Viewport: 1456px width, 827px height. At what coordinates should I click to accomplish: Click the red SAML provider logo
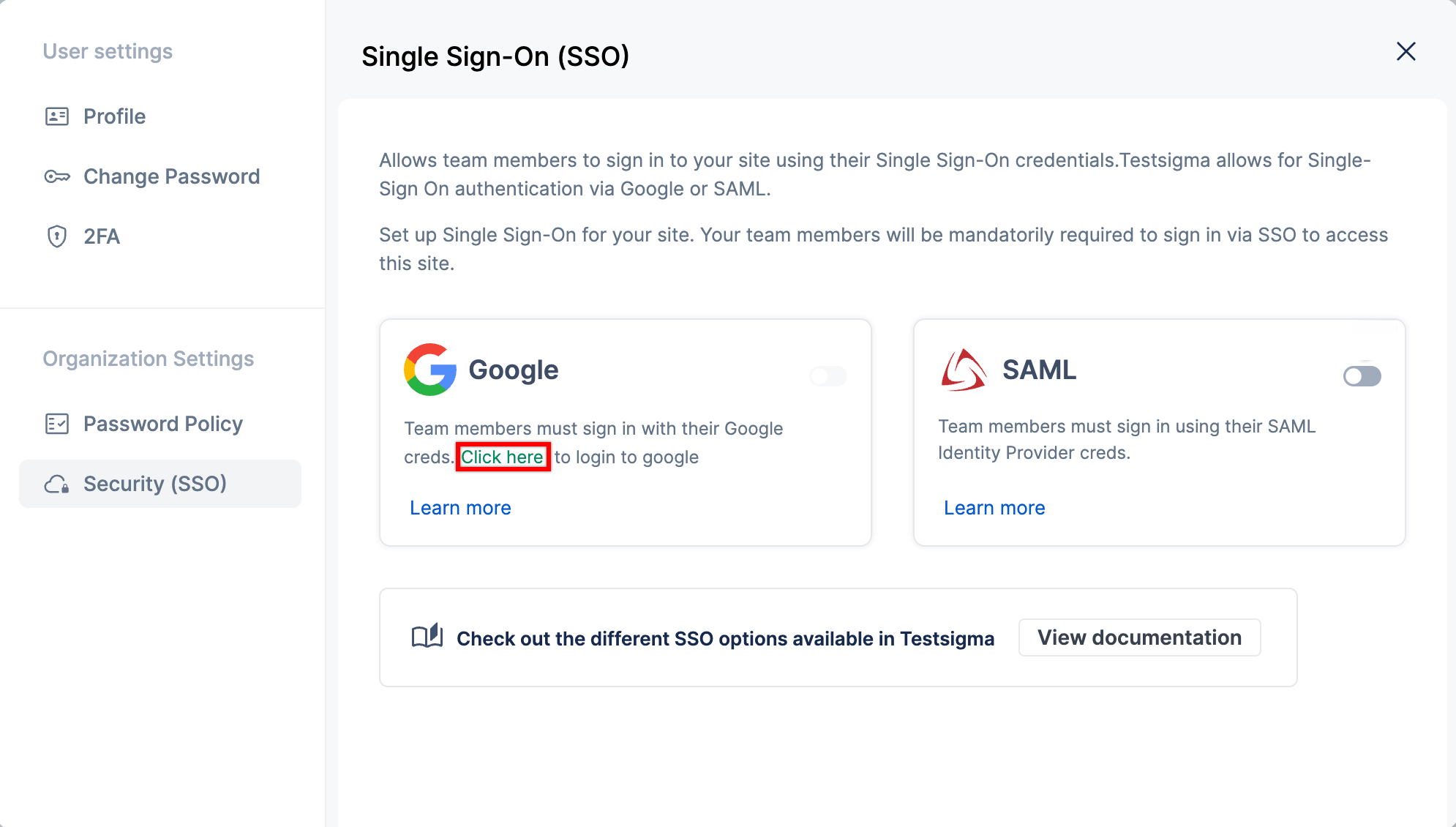point(963,370)
